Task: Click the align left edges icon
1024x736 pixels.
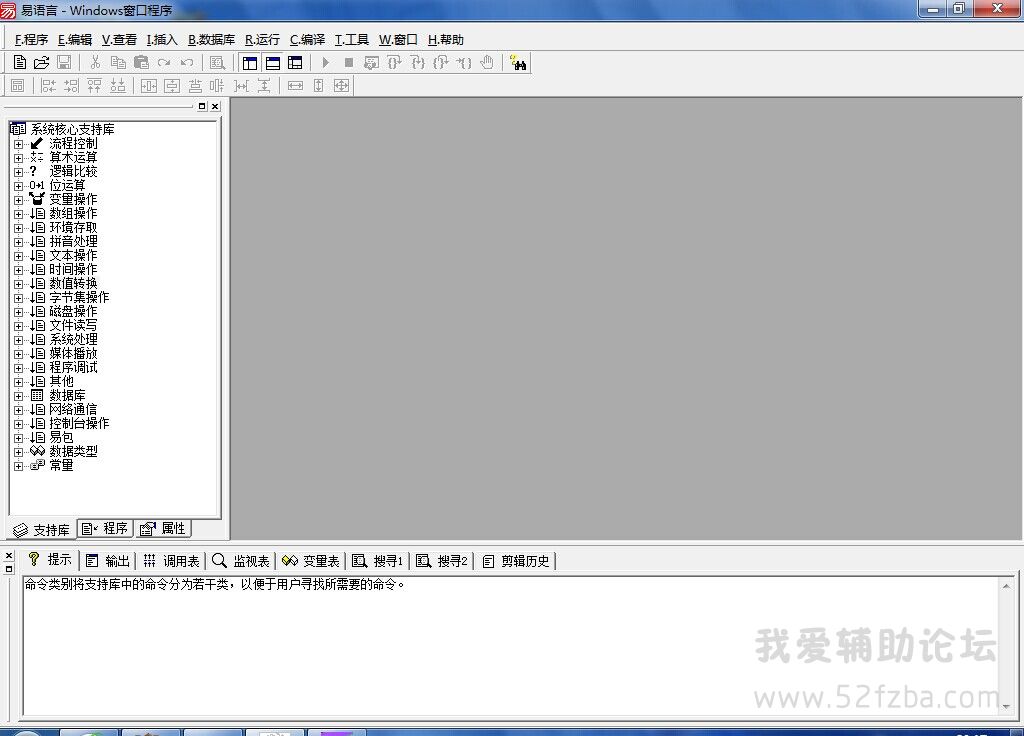Action: [x=48, y=86]
